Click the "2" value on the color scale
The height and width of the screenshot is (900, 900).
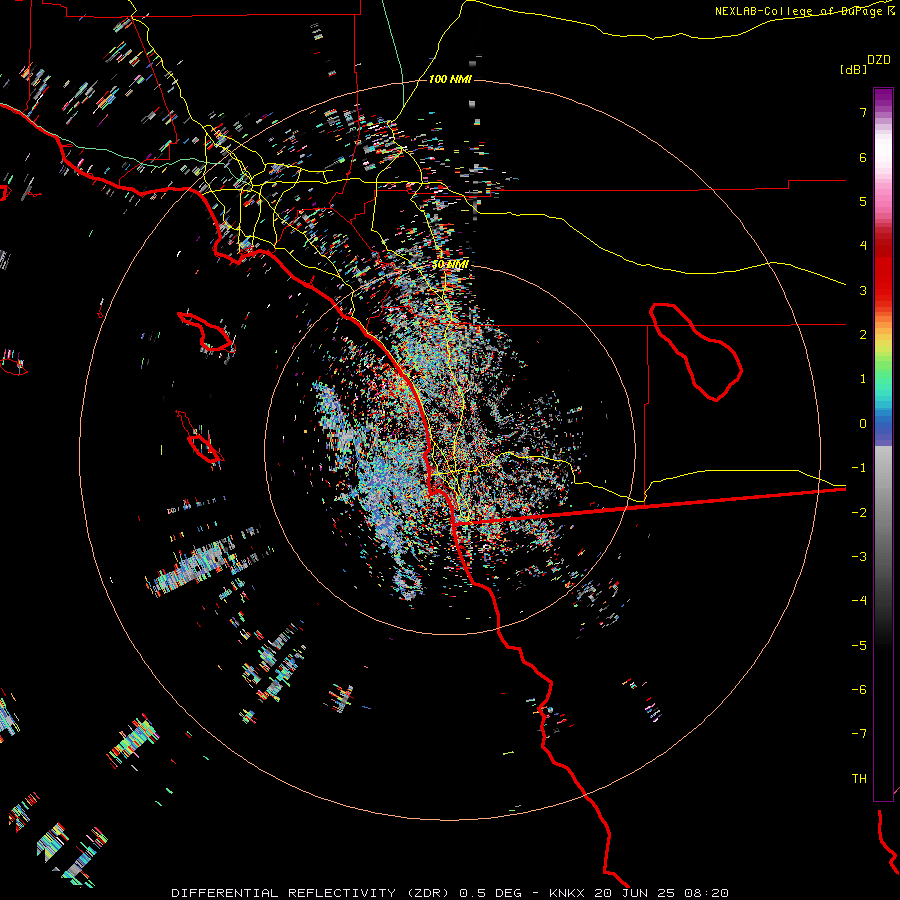point(863,335)
